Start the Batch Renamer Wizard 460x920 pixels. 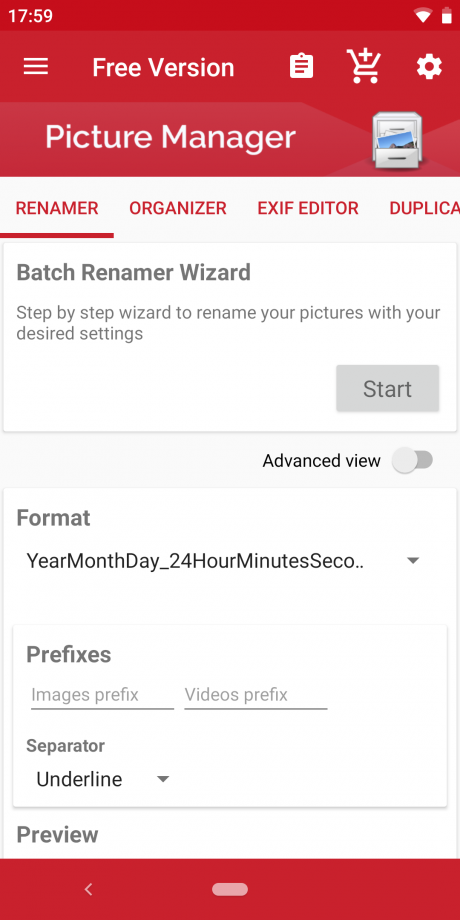pos(387,388)
